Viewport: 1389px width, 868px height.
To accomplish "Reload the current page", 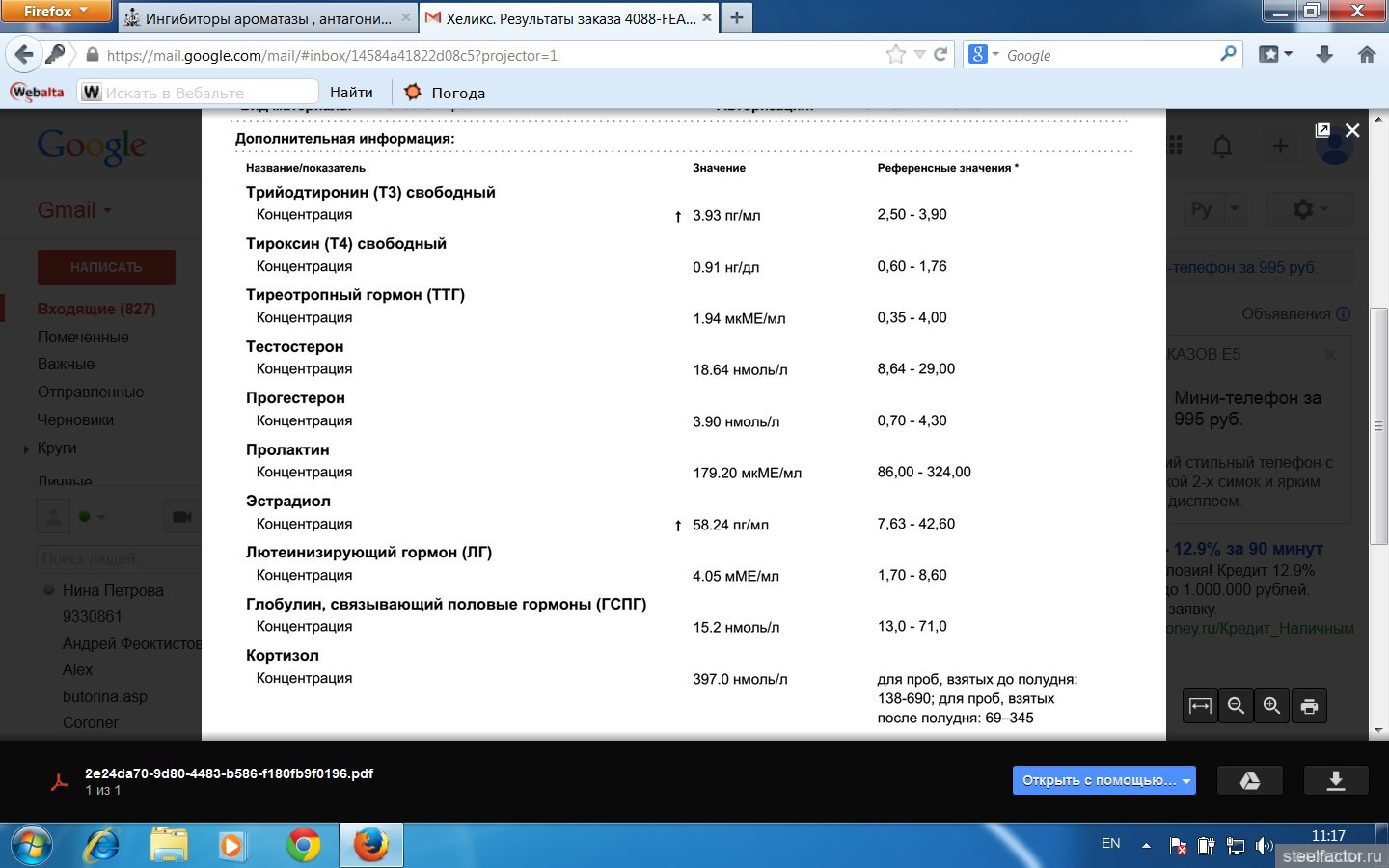I will (940, 55).
